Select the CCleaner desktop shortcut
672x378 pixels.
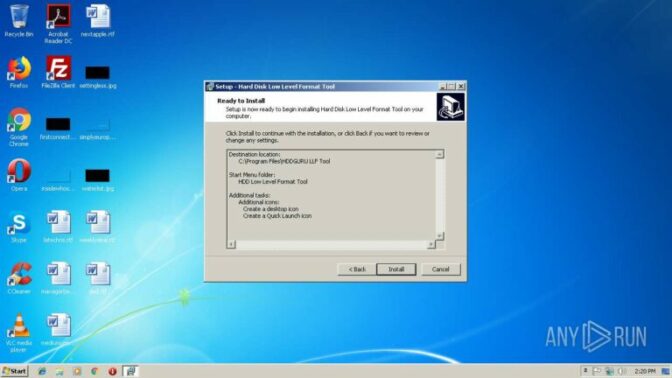[19, 278]
